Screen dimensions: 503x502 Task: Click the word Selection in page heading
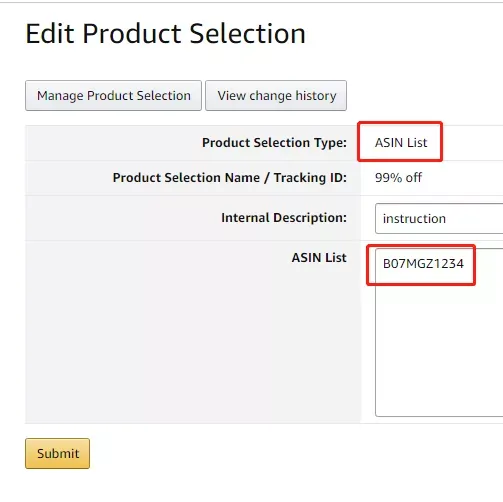[x=247, y=34]
